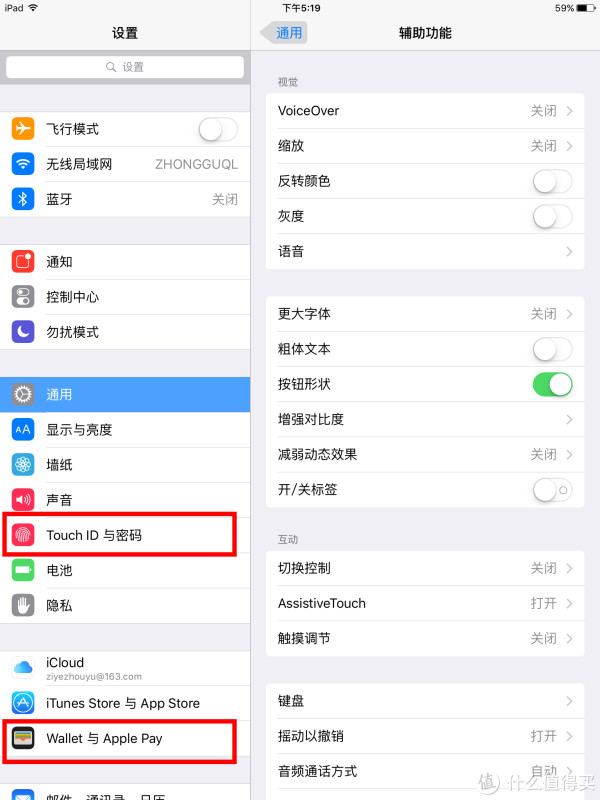Expand 增强对比度 chevron
Screen dimensions: 600x800
[x=569, y=419]
